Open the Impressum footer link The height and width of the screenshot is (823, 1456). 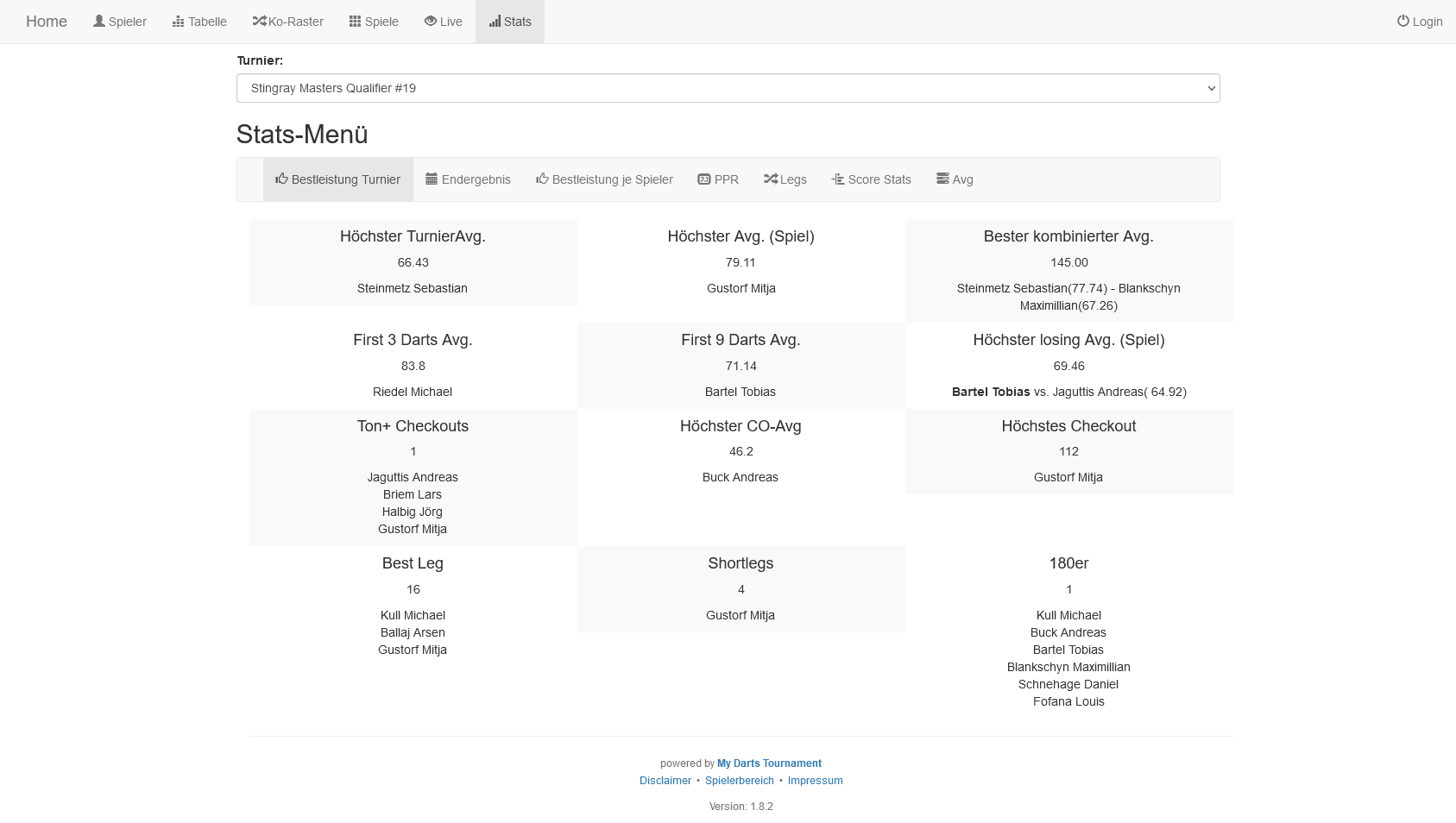click(815, 781)
